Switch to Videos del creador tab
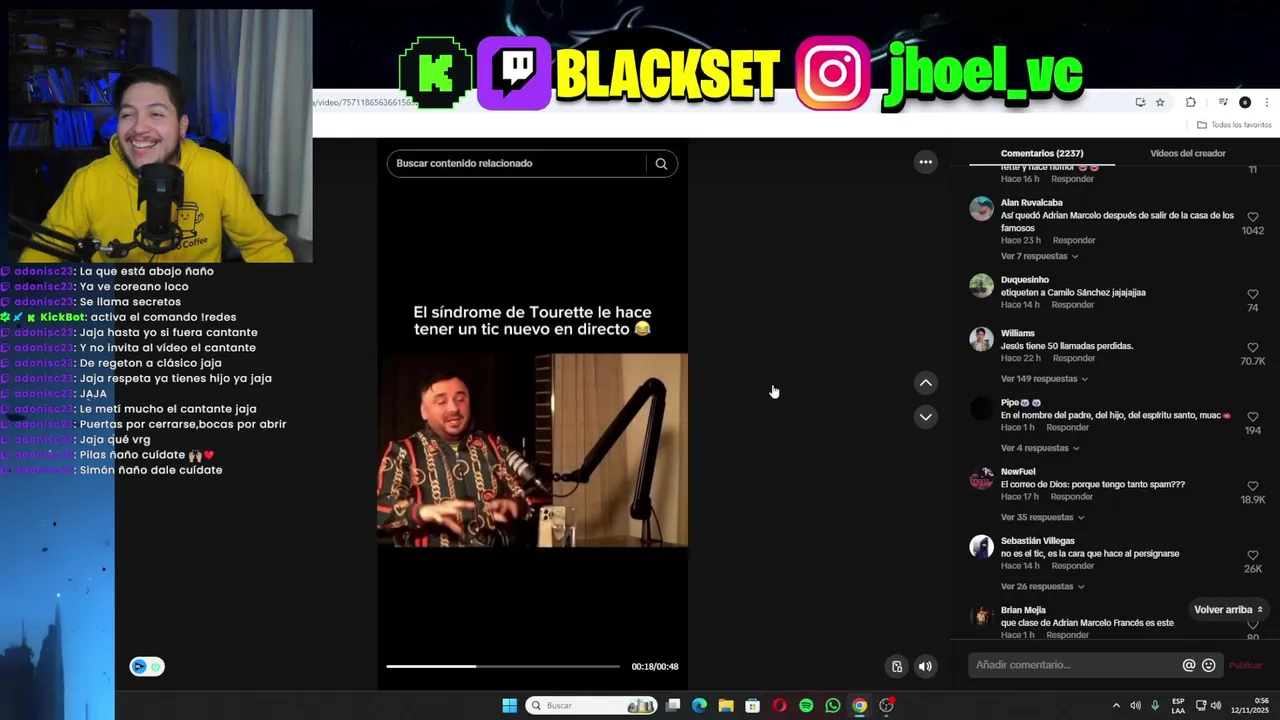This screenshot has width=1280, height=720. tap(1188, 154)
